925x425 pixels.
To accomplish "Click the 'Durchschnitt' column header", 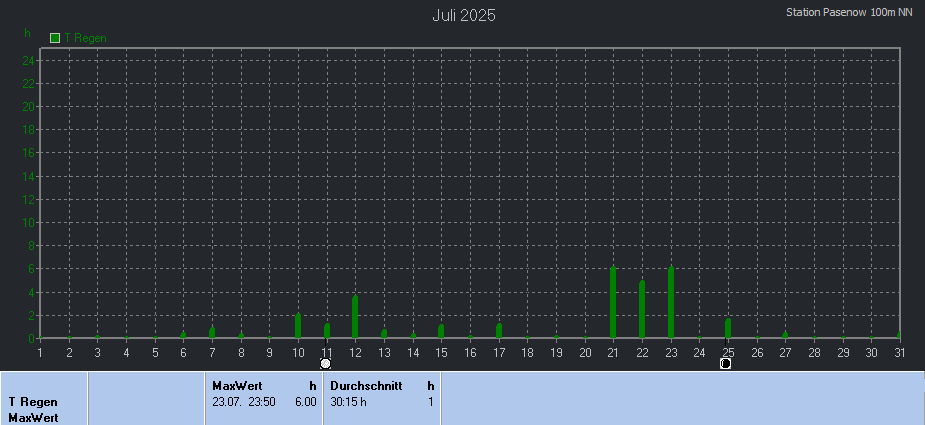I will tap(366, 386).
